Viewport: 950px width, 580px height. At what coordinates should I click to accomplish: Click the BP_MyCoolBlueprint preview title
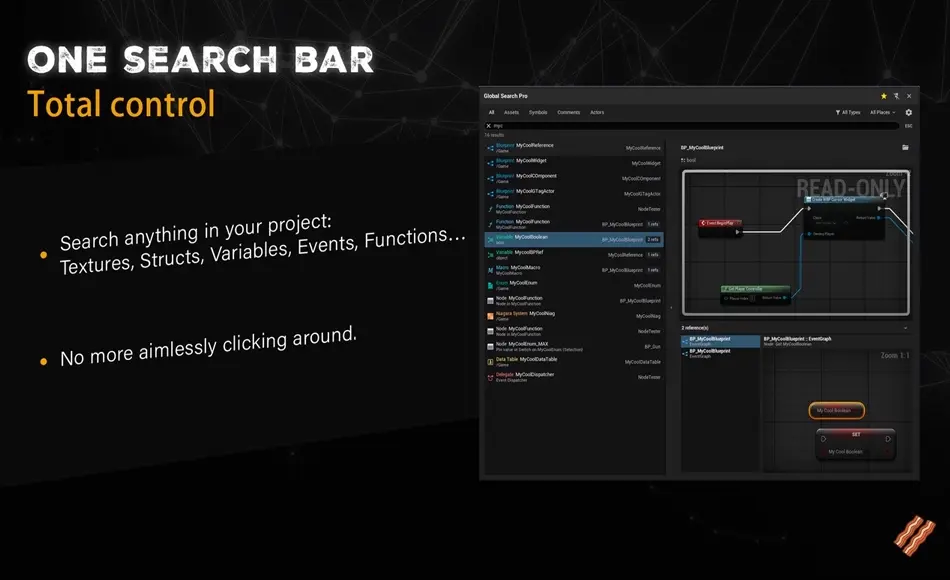[x=702, y=148]
